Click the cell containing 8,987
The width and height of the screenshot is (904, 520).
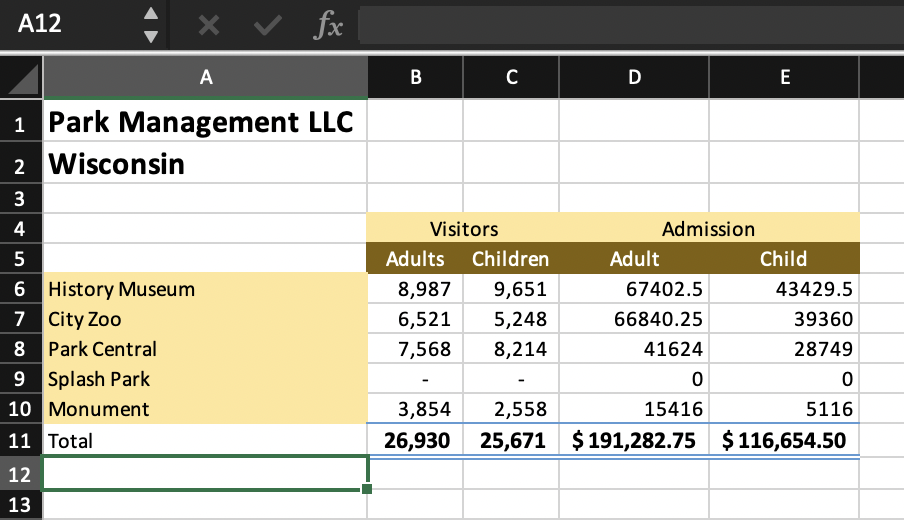pyautogui.click(x=415, y=289)
